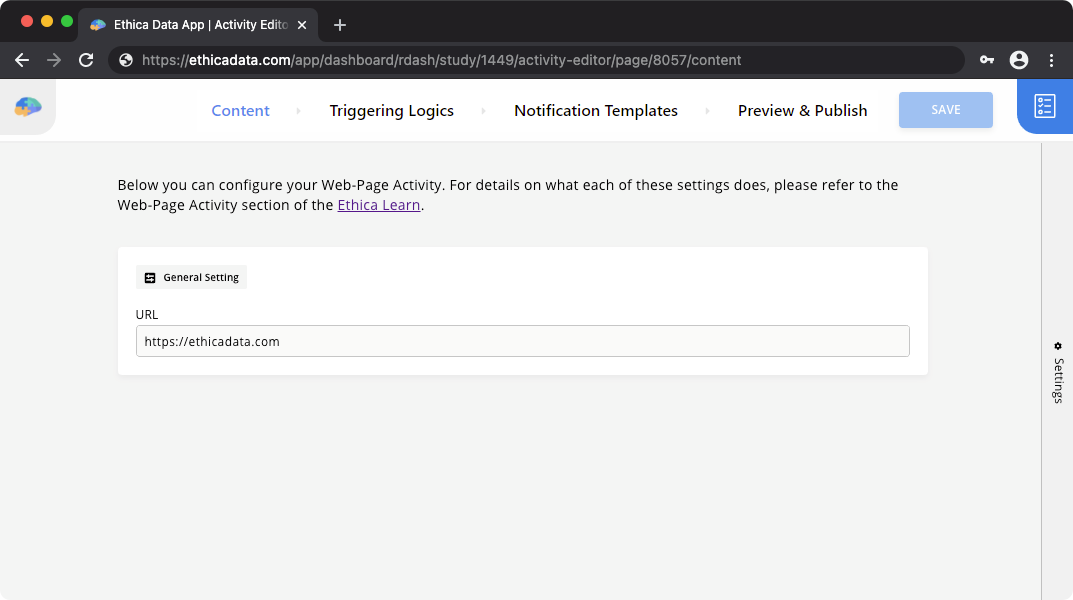Switch to the Content step
1073x600 pixels.
tap(240, 111)
